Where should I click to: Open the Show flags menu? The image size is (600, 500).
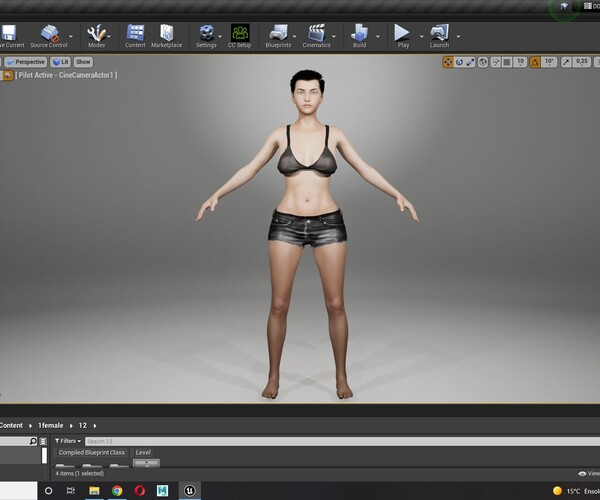83,62
